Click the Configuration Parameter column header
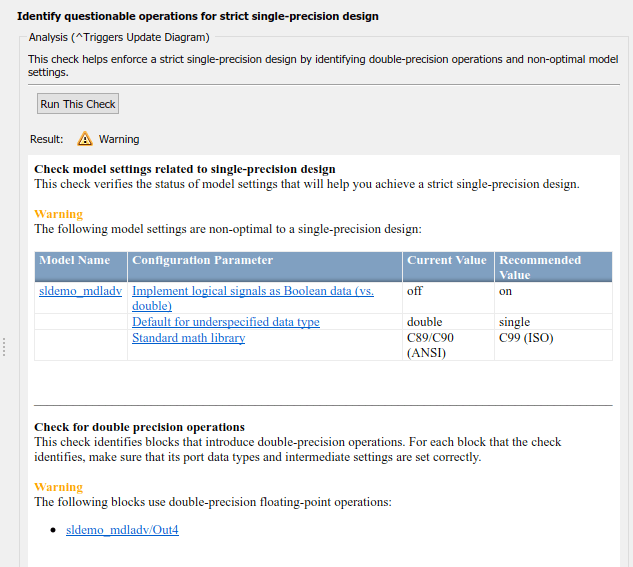 coord(203,260)
